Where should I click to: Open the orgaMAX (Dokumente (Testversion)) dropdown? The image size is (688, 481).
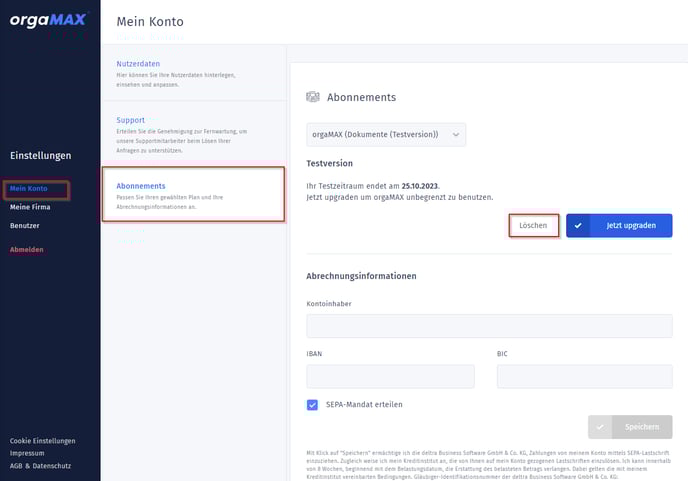(x=386, y=135)
